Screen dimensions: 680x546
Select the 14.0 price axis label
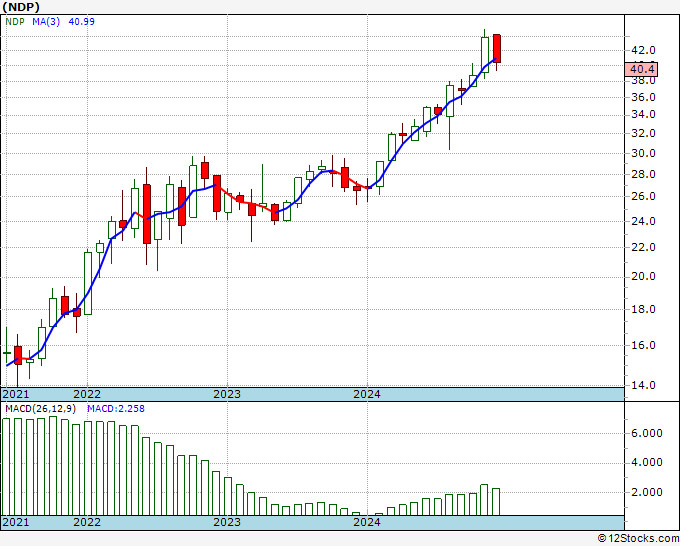pyautogui.click(x=643, y=385)
